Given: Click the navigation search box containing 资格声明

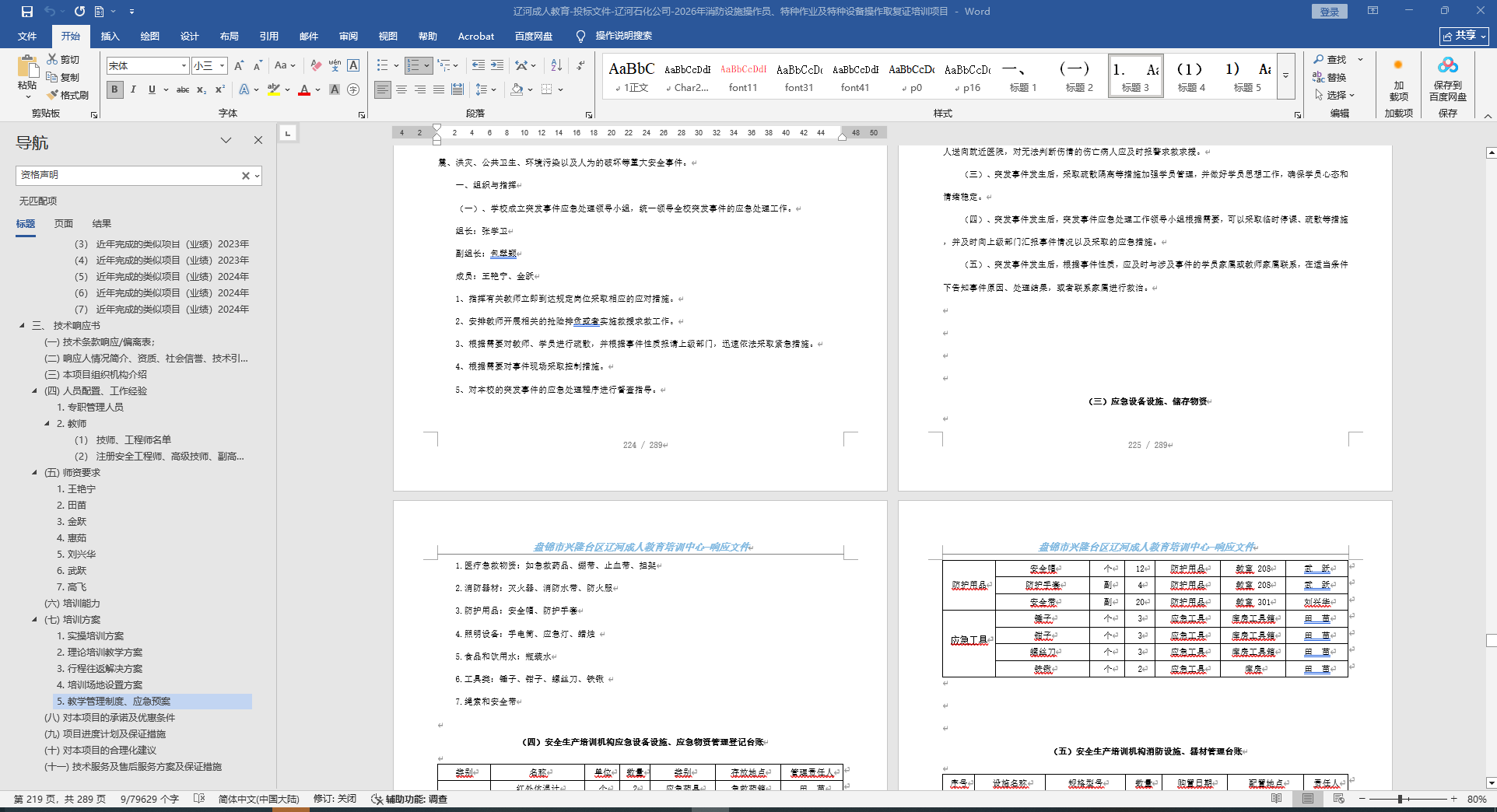Looking at the screenshot, I should (128, 176).
